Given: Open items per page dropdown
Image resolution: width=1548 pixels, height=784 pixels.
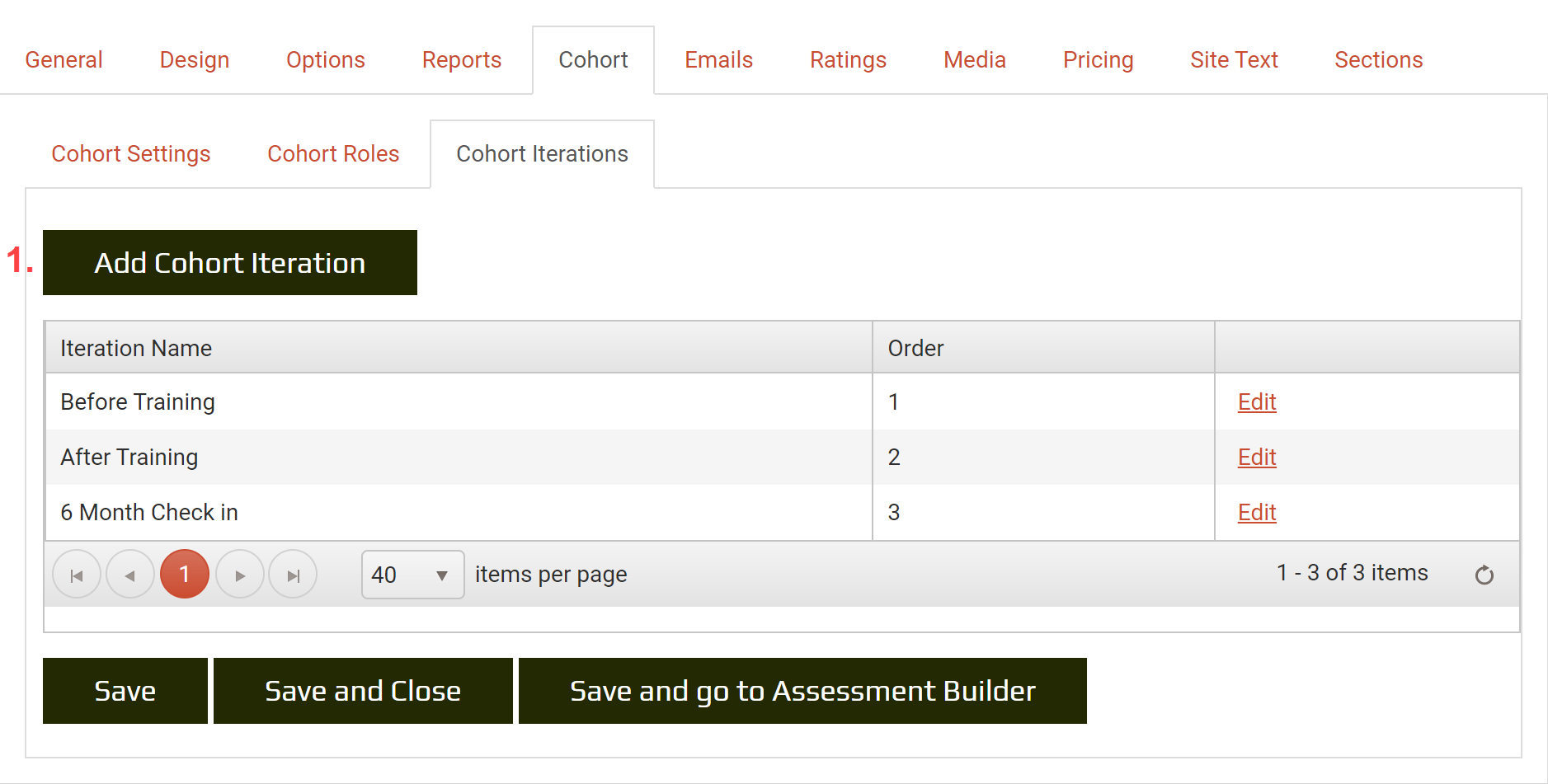Looking at the screenshot, I should click(x=412, y=575).
